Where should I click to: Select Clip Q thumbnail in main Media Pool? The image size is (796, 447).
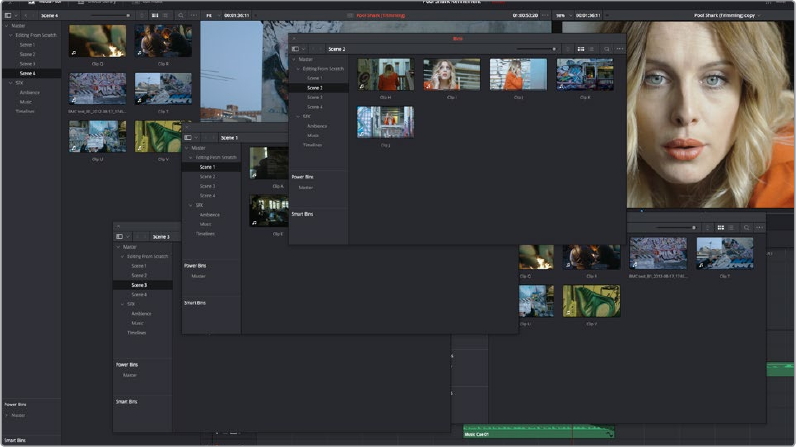click(97, 41)
